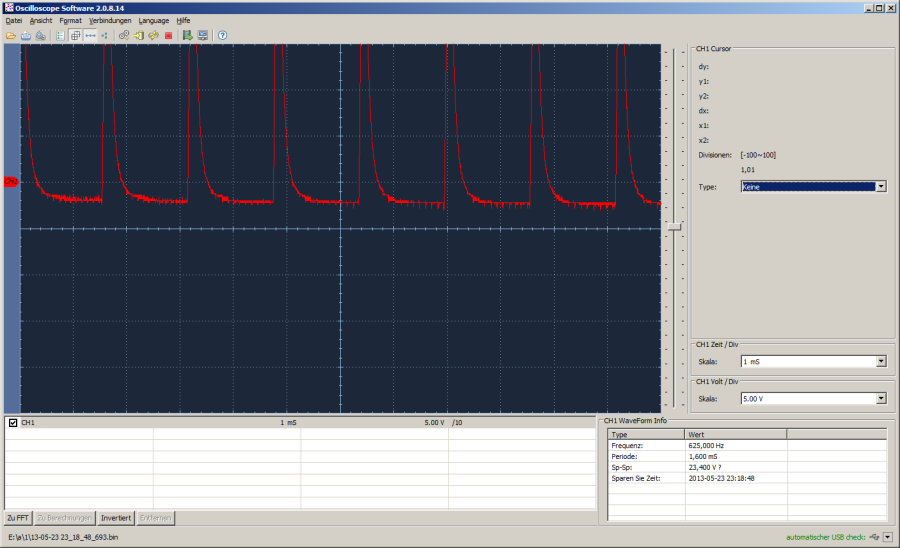
Task: Click the horizontal cursor arrows toolbar icon
Action: [90, 35]
